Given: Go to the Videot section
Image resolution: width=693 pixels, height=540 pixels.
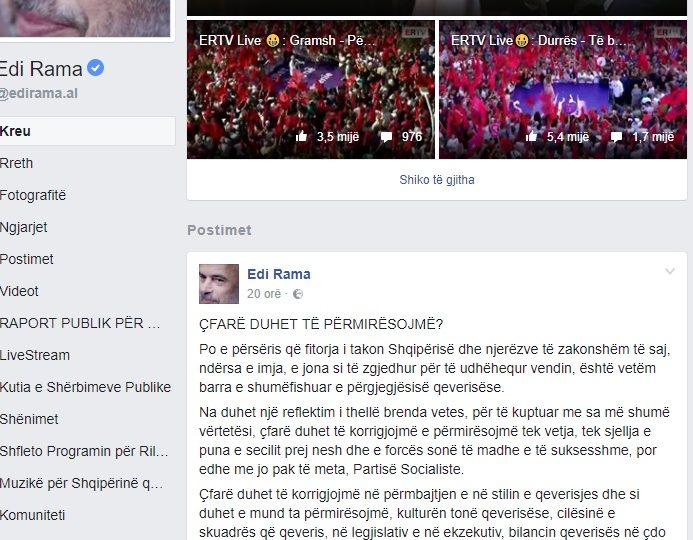Looking at the screenshot, I should pyautogui.click(x=19, y=291).
